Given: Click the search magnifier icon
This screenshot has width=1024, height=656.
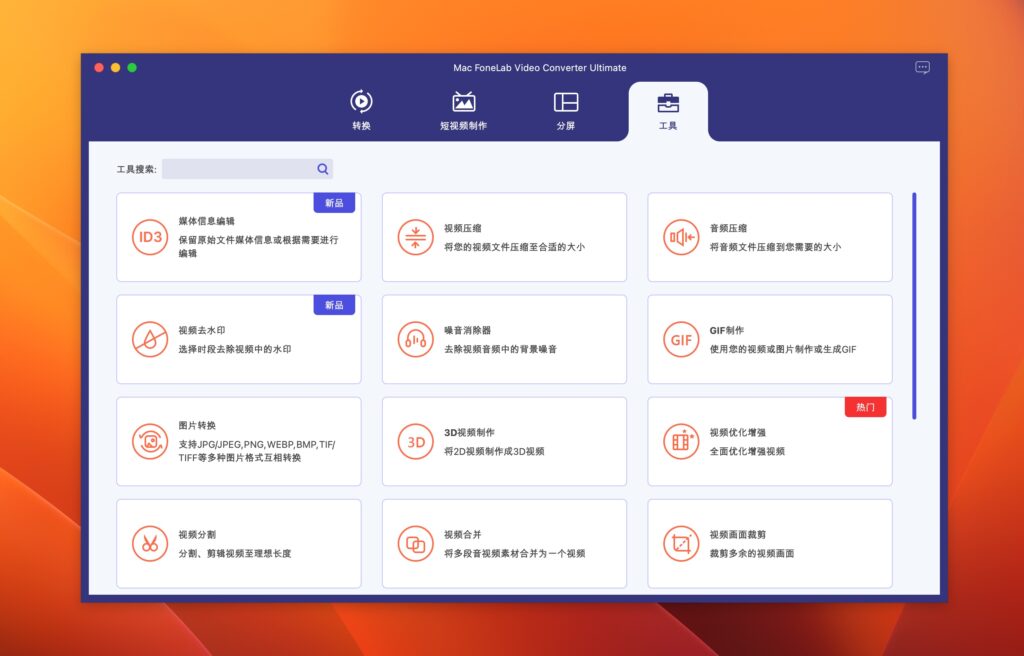Looking at the screenshot, I should pyautogui.click(x=322, y=168).
